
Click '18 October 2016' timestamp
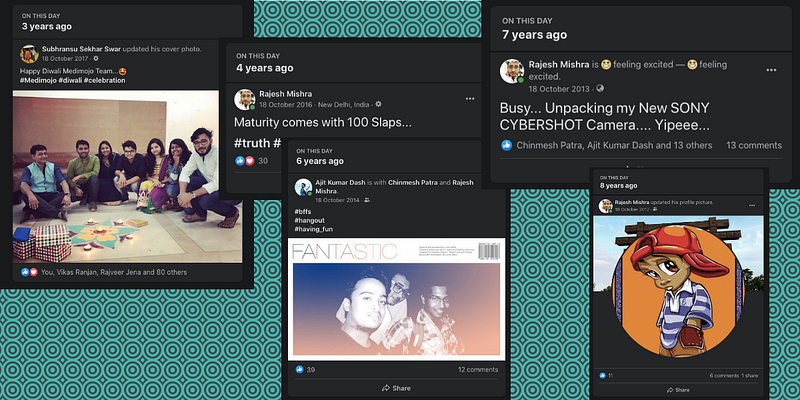click(285, 105)
